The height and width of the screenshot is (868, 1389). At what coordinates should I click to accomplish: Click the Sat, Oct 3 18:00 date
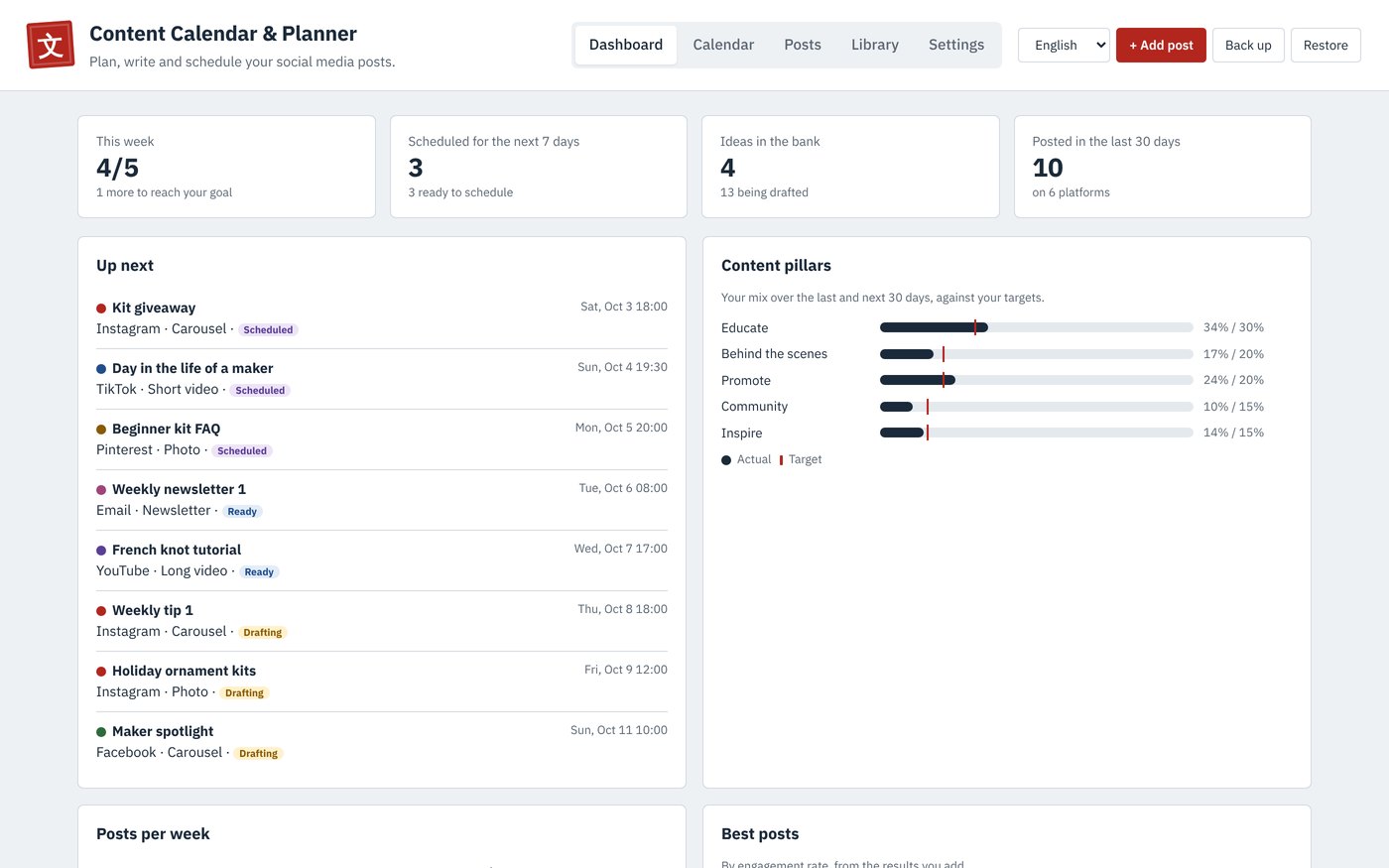(624, 307)
